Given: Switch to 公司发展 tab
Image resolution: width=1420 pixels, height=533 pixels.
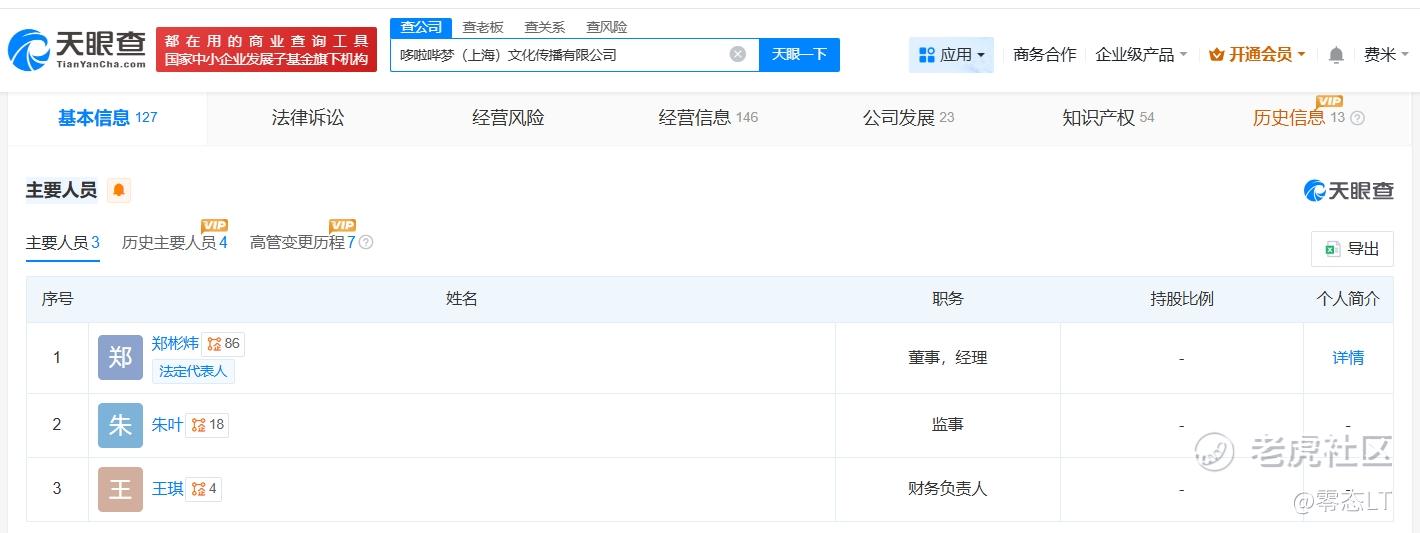Looking at the screenshot, I should (908, 118).
